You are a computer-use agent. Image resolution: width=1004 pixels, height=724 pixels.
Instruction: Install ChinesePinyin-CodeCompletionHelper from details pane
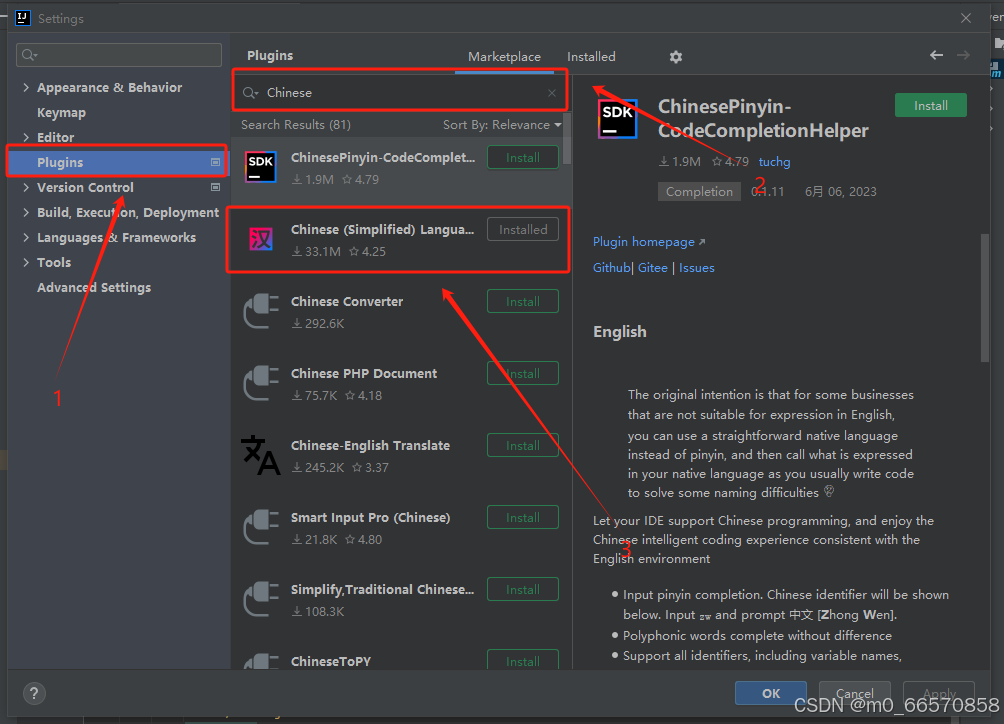(930, 106)
